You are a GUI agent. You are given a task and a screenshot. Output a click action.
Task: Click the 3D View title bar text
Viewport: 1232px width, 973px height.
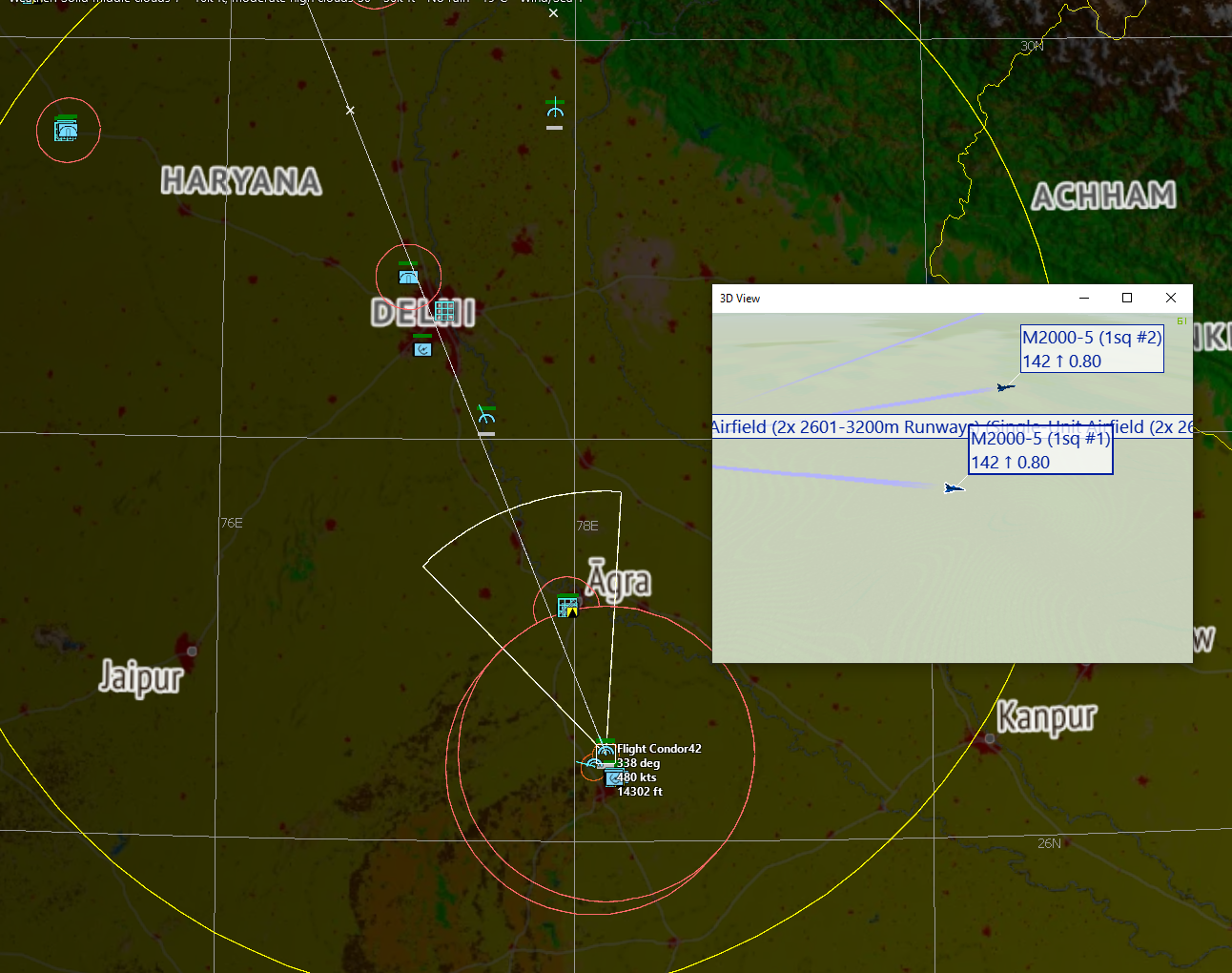click(740, 299)
